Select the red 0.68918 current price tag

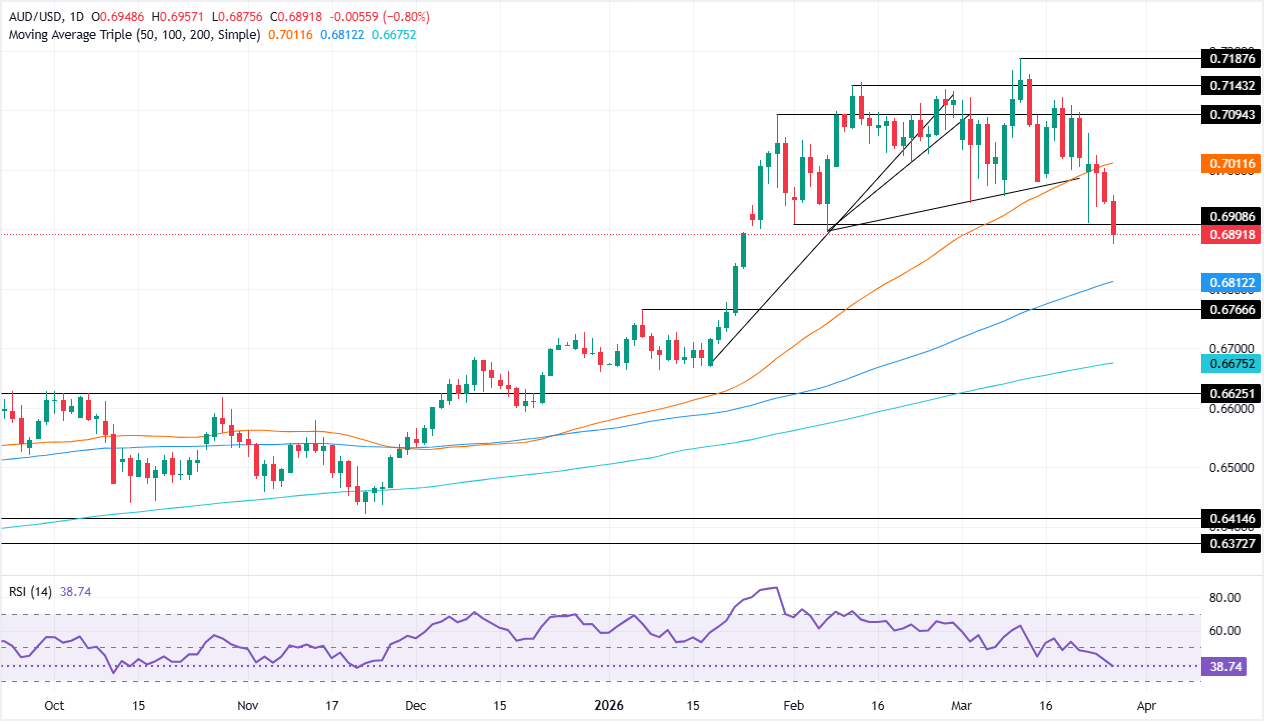[1230, 234]
